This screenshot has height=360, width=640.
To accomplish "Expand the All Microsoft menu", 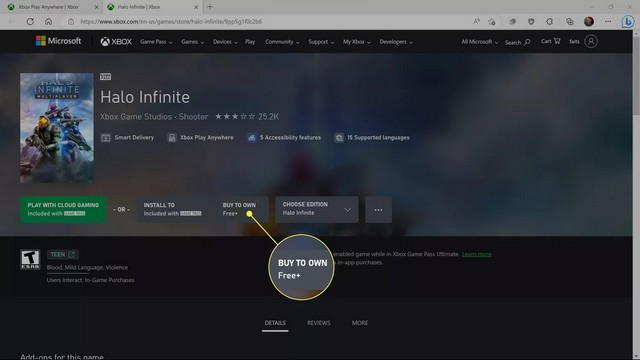I will [480, 42].
